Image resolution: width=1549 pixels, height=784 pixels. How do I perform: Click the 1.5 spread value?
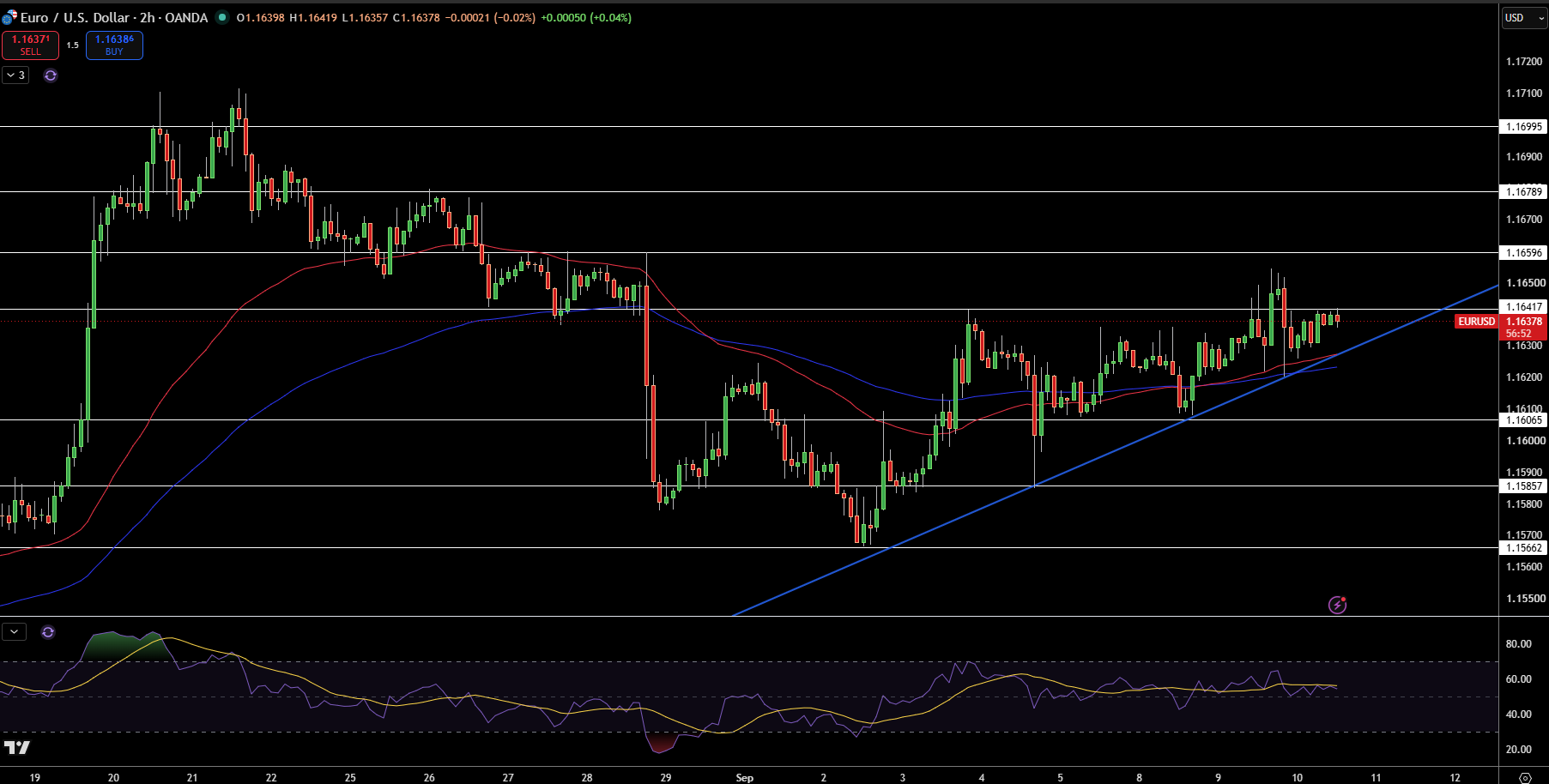pos(73,45)
